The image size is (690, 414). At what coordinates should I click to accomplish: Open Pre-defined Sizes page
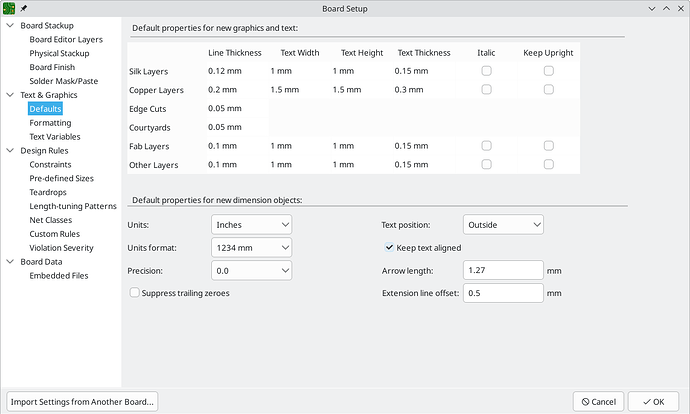(62, 178)
